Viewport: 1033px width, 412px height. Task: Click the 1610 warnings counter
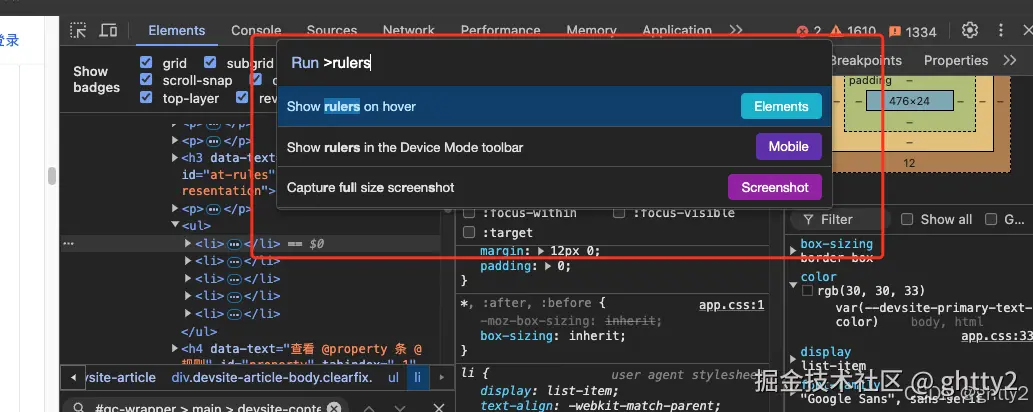point(853,32)
